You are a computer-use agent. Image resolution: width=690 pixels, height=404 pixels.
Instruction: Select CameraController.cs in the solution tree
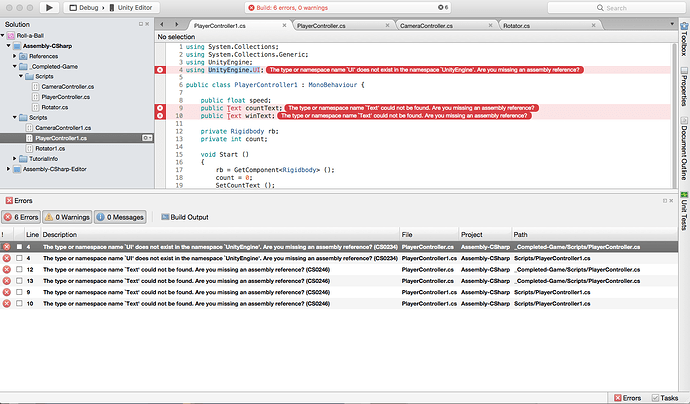(68, 87)
